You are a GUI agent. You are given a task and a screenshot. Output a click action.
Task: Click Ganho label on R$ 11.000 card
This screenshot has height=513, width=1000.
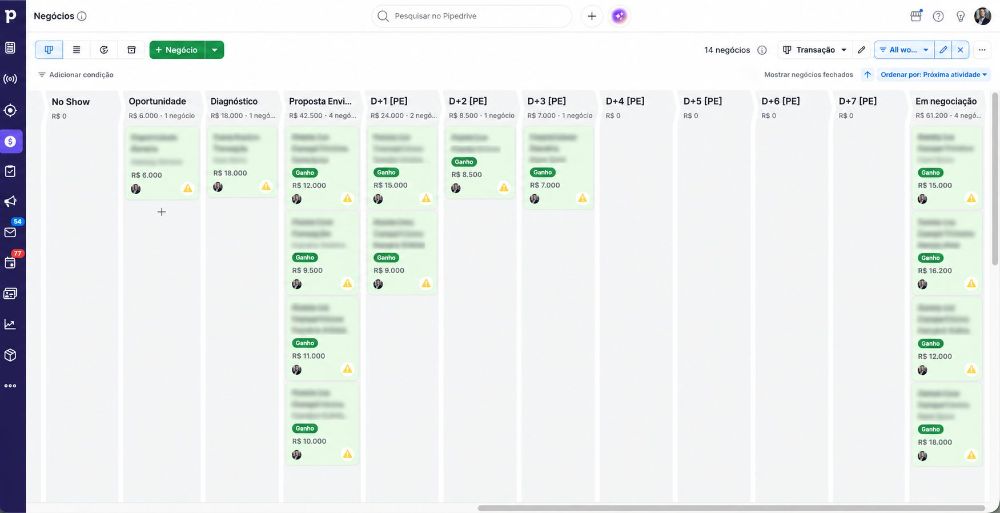(305, 343)
